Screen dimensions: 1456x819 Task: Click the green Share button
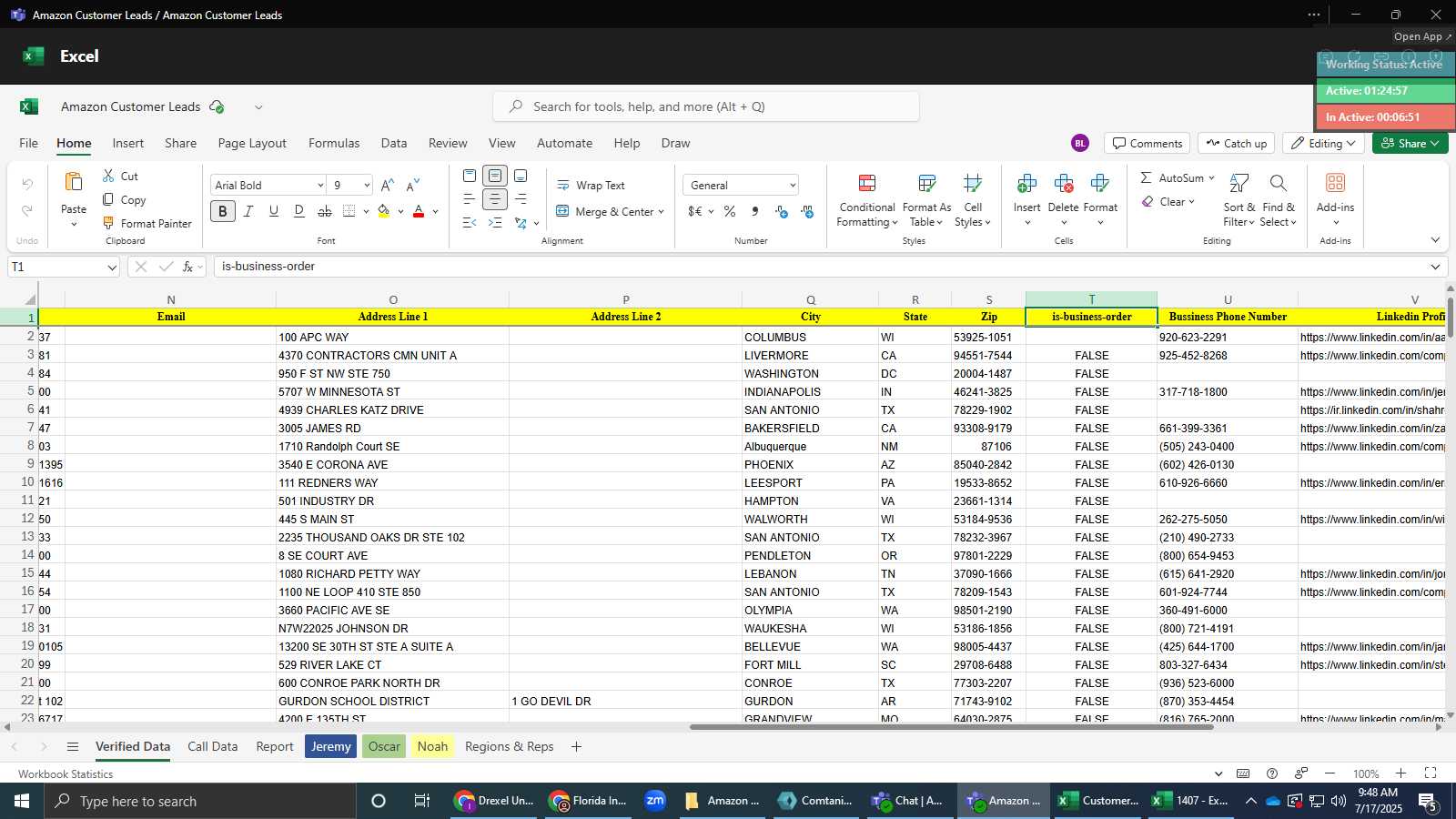click(1410, 144)
